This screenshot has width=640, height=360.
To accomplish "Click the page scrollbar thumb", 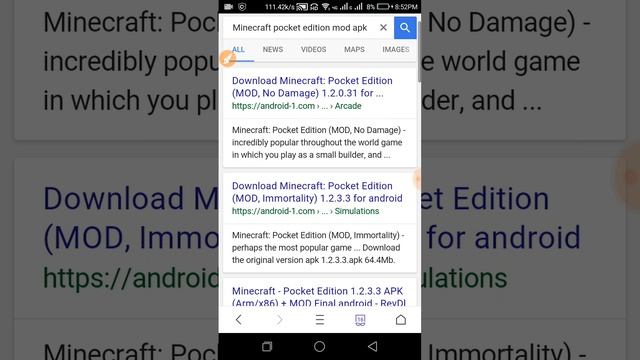I will (419, 51).
